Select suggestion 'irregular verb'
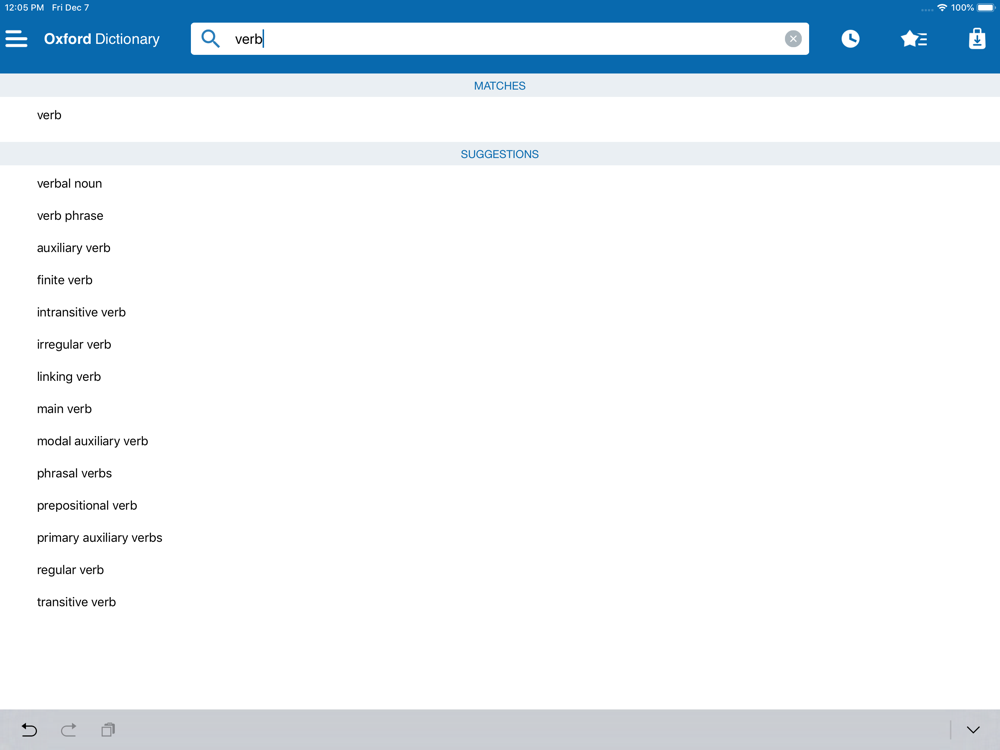The width and height of the screenshot is (1000, 750). [499, 344]
